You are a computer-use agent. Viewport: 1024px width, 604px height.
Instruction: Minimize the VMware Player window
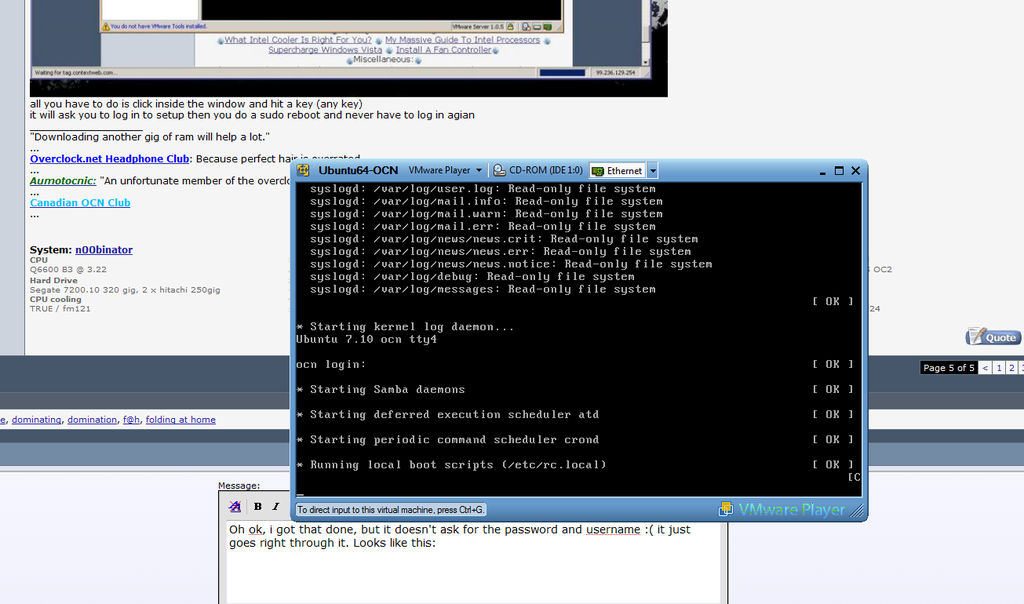(x=822, y=171)
